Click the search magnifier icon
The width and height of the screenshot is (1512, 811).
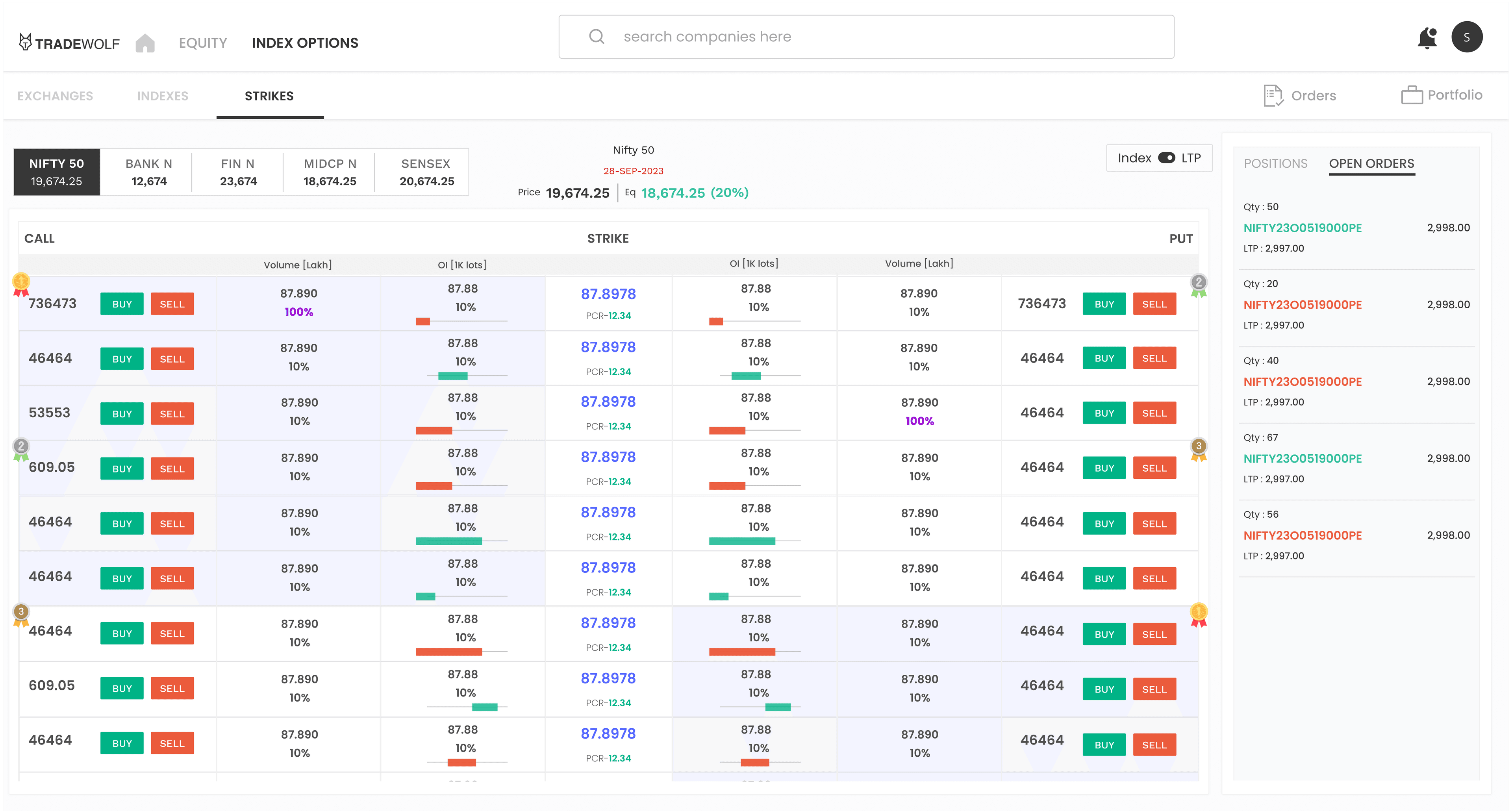597,36
